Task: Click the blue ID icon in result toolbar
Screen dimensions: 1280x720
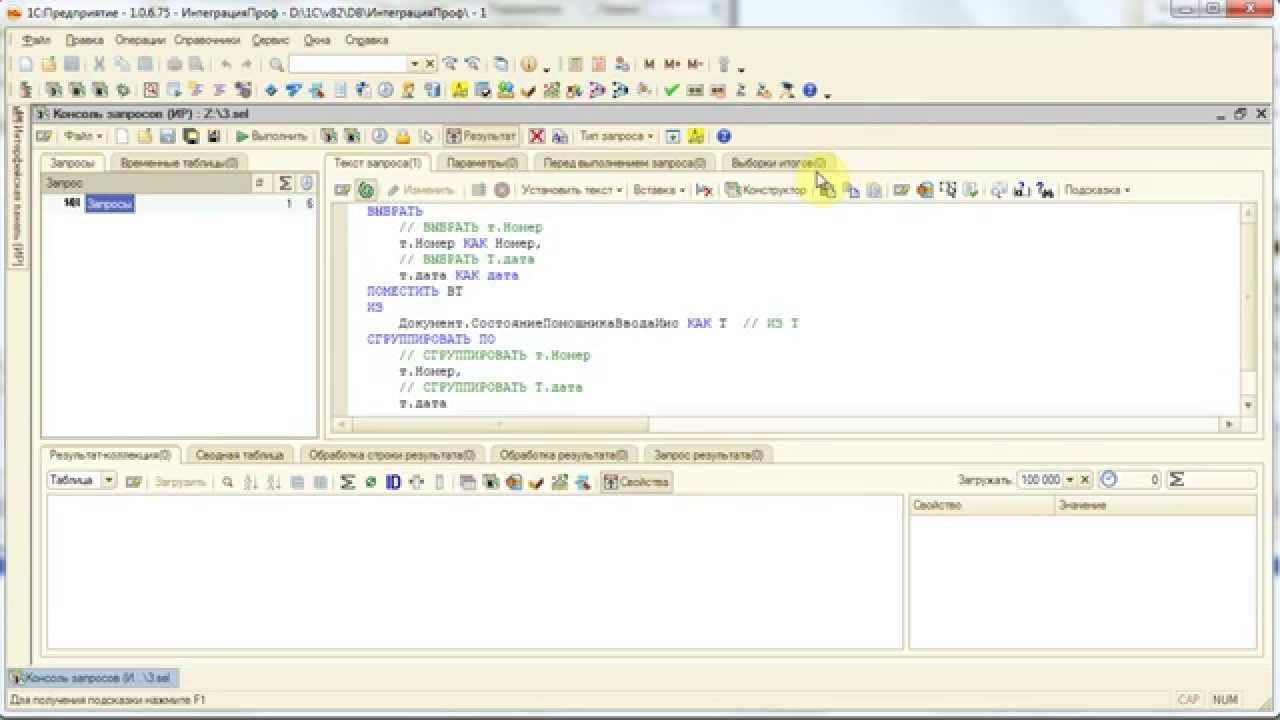Action: click(393, 482)
